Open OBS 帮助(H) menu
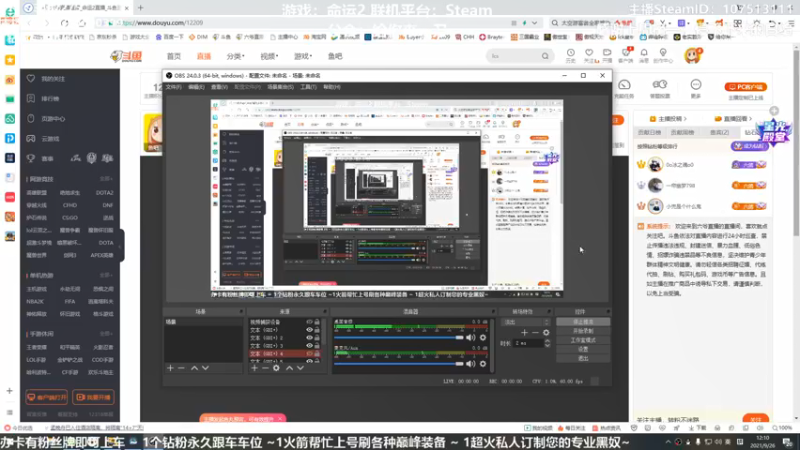 [x=332, y=87]
